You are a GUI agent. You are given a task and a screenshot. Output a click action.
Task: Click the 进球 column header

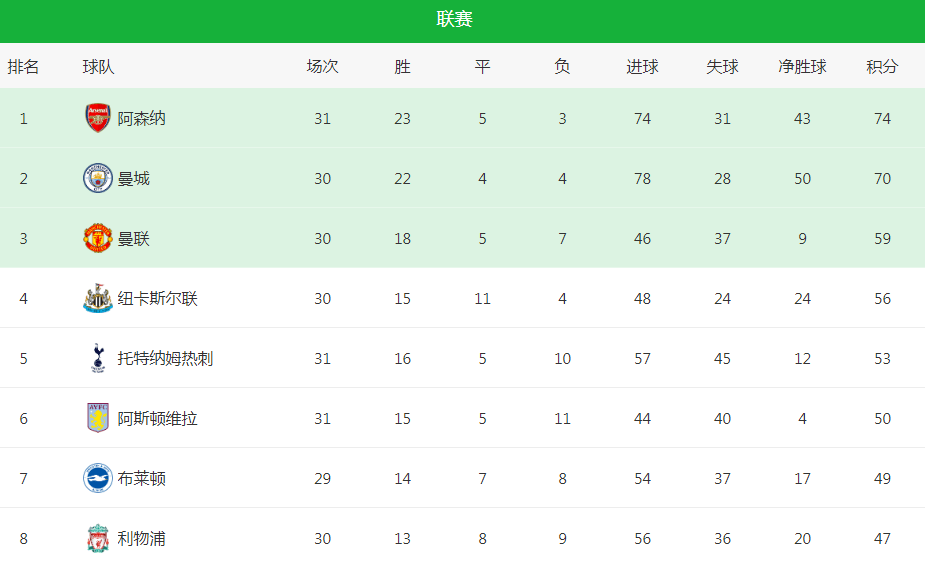tap(642, 66)
